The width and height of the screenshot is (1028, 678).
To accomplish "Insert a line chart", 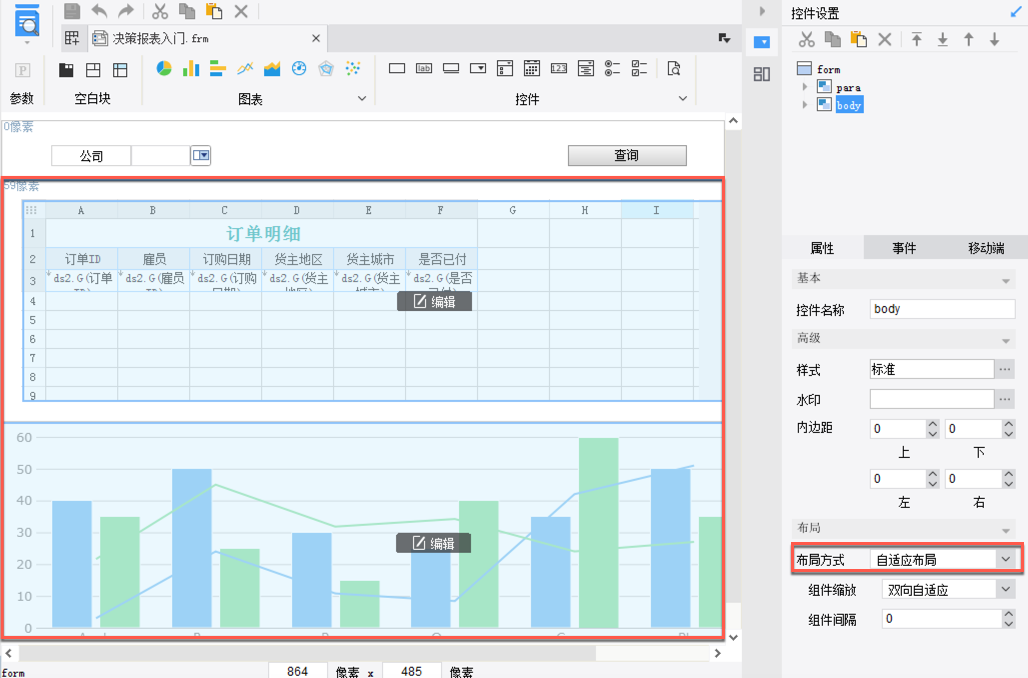I will point(245,68).
